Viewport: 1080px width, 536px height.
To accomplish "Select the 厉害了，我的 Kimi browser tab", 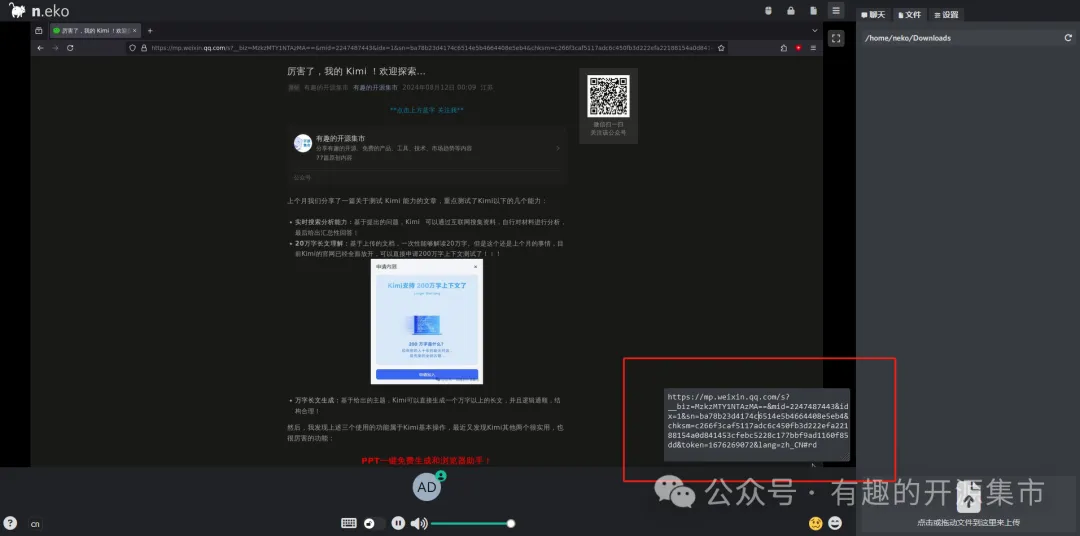I will tap(95, 30).
